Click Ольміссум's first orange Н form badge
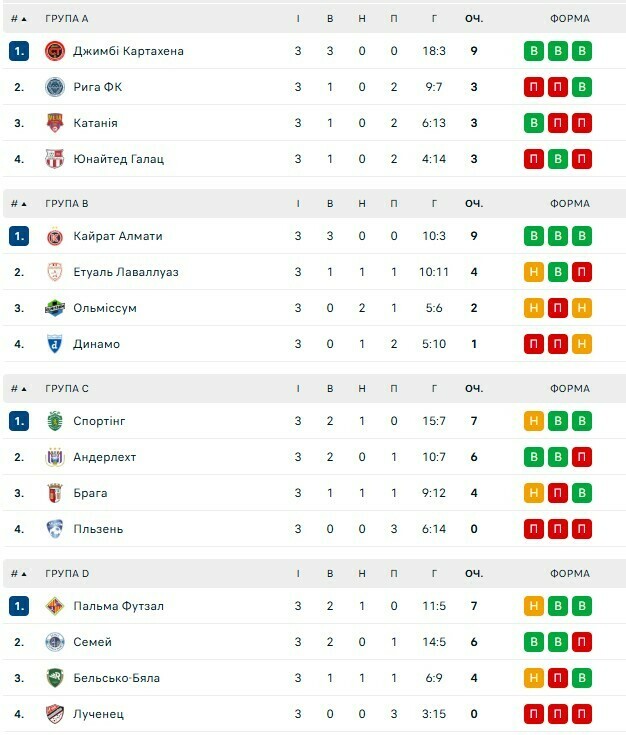The image size is (626, 735). click(x=534, y=308)
